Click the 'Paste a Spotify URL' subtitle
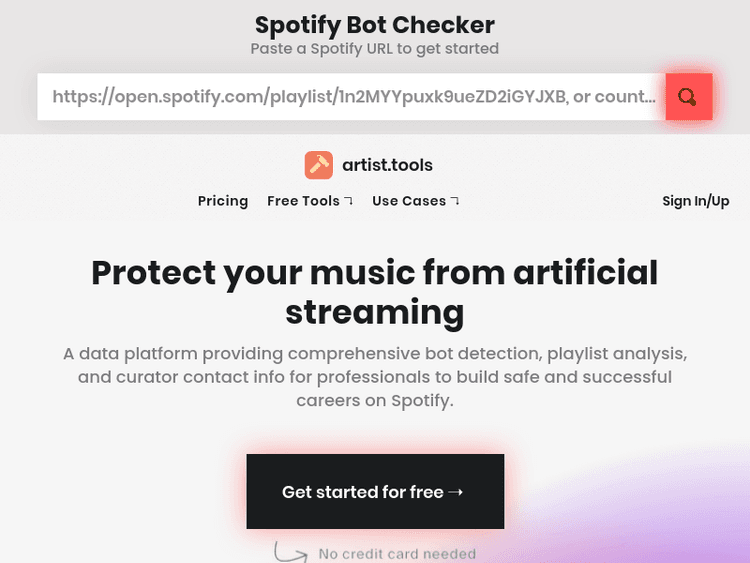750x563 pixels. click(x=375, y=48)
